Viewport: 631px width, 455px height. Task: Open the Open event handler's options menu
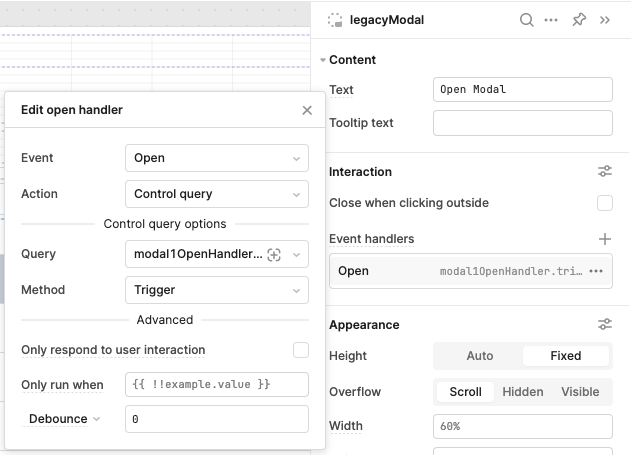coord(596,271)
